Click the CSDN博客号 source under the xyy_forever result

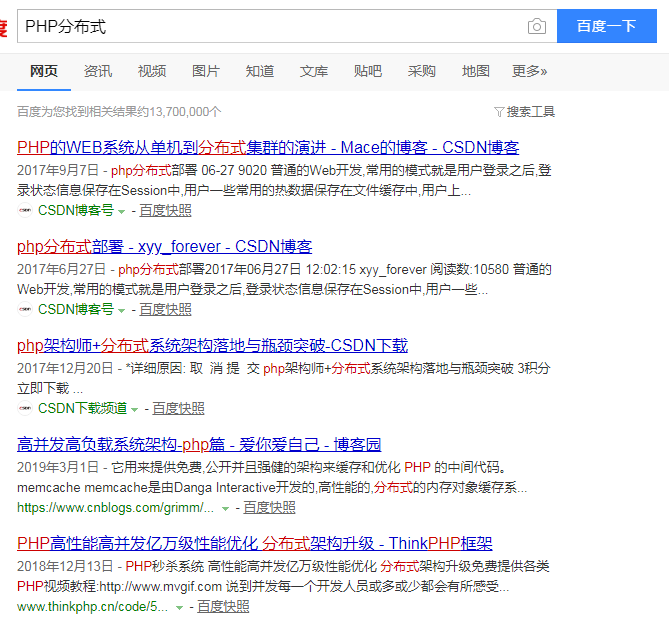76,309
